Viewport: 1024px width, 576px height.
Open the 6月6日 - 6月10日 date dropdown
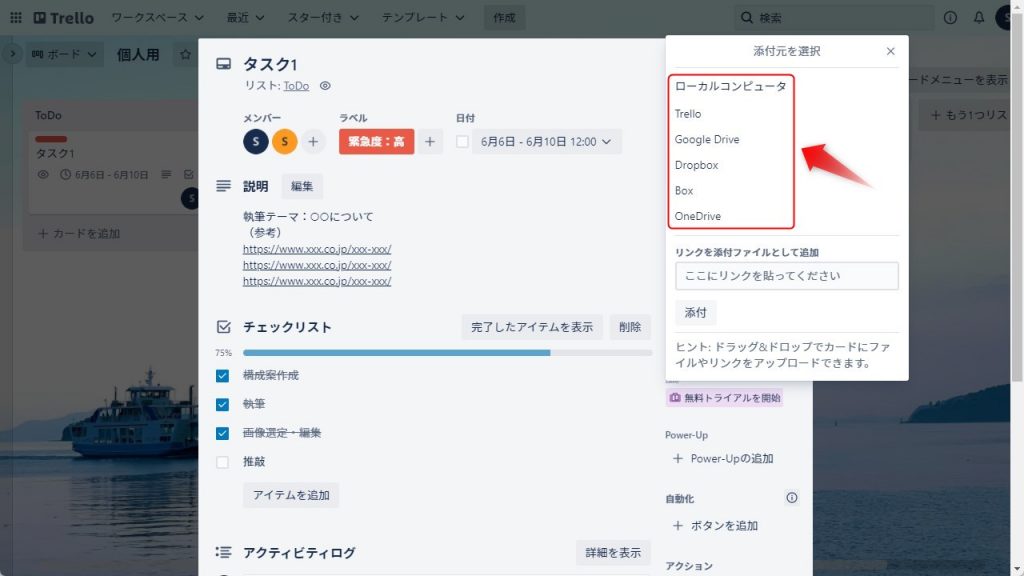(x=546, y=142)
